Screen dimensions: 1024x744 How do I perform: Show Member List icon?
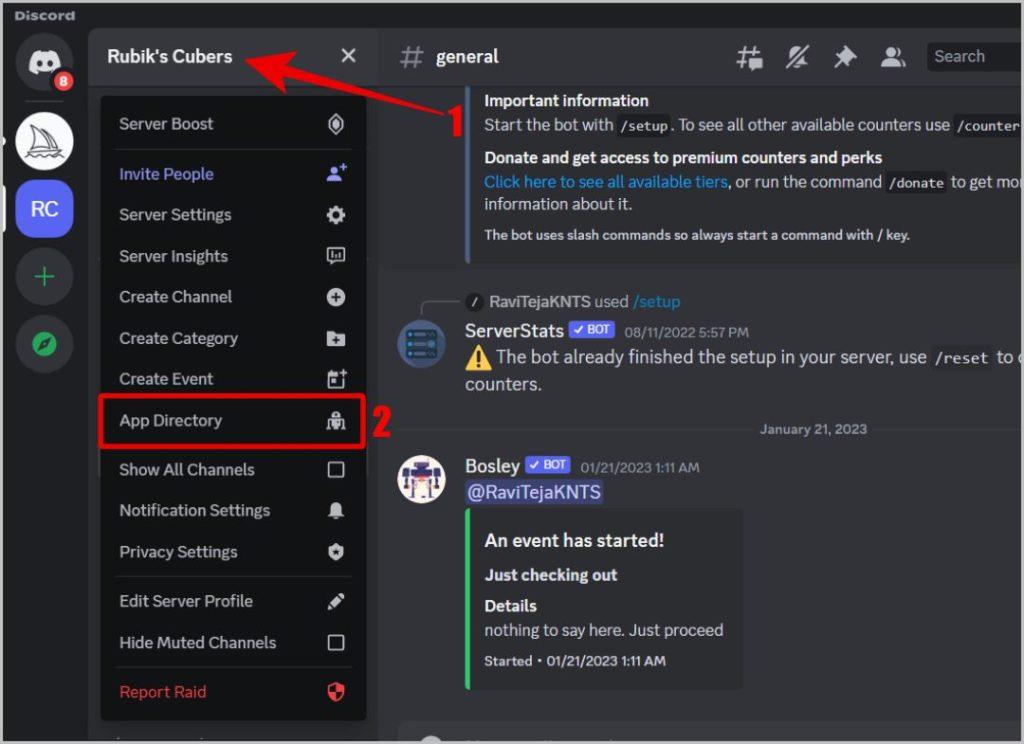click(x=893, y=57)
